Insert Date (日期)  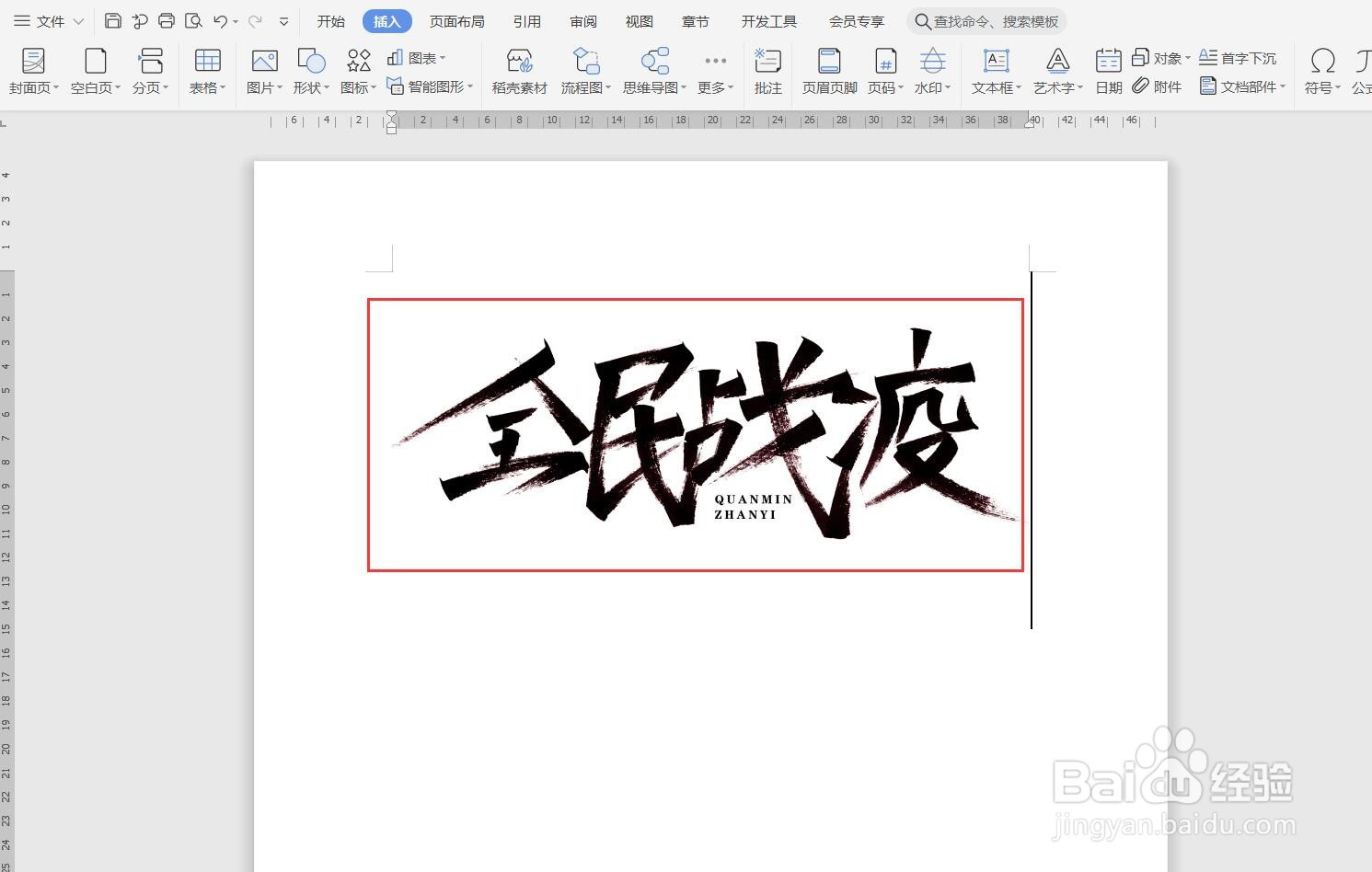(x=1109, y=72)
